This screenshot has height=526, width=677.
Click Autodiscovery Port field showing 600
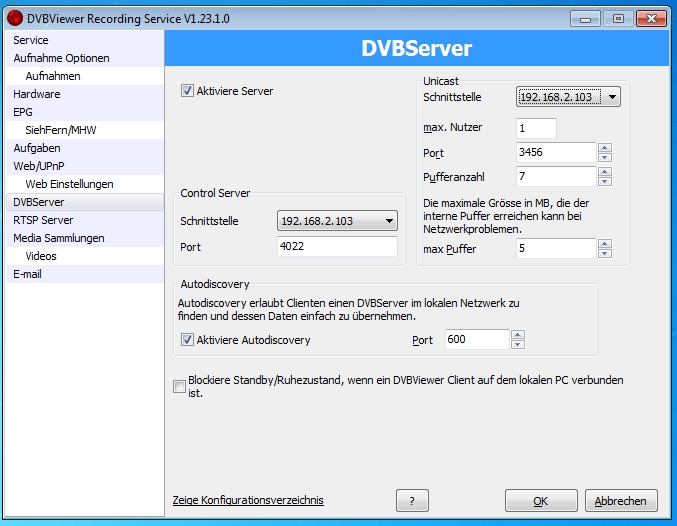(x=477, y=339)
